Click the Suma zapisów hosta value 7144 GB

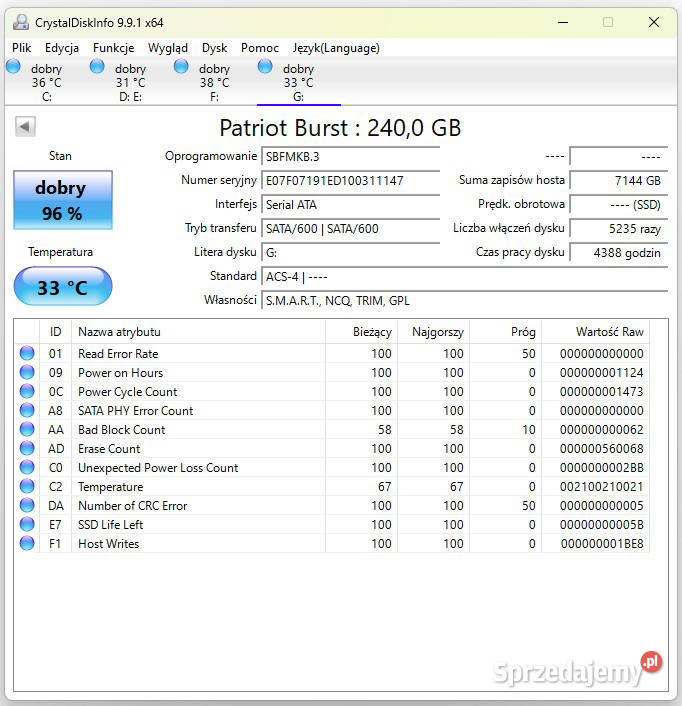(x=619, y=181)
